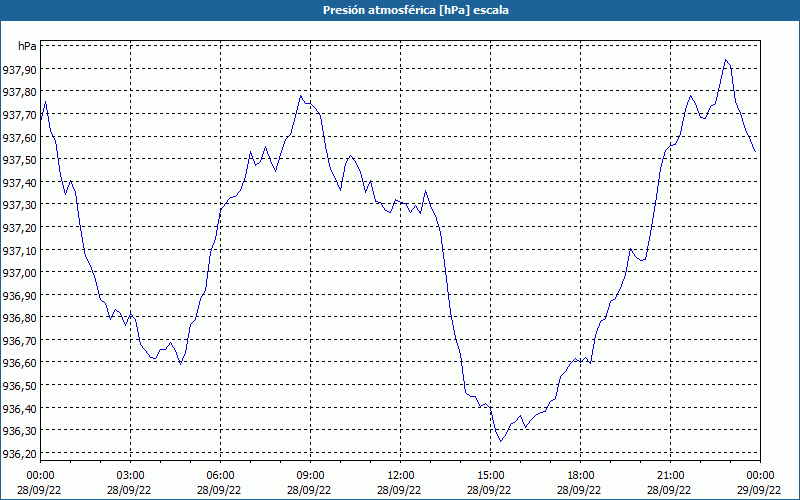Click the 06:00 time label on X axis
Viewport: 800px width, 500px height.
(220, 476)
